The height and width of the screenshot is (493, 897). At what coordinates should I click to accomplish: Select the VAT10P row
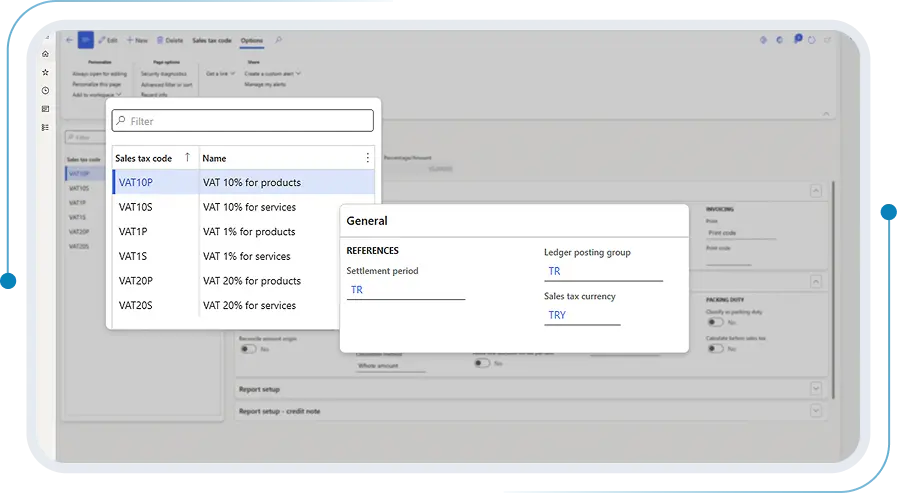[x=244, y=182]
